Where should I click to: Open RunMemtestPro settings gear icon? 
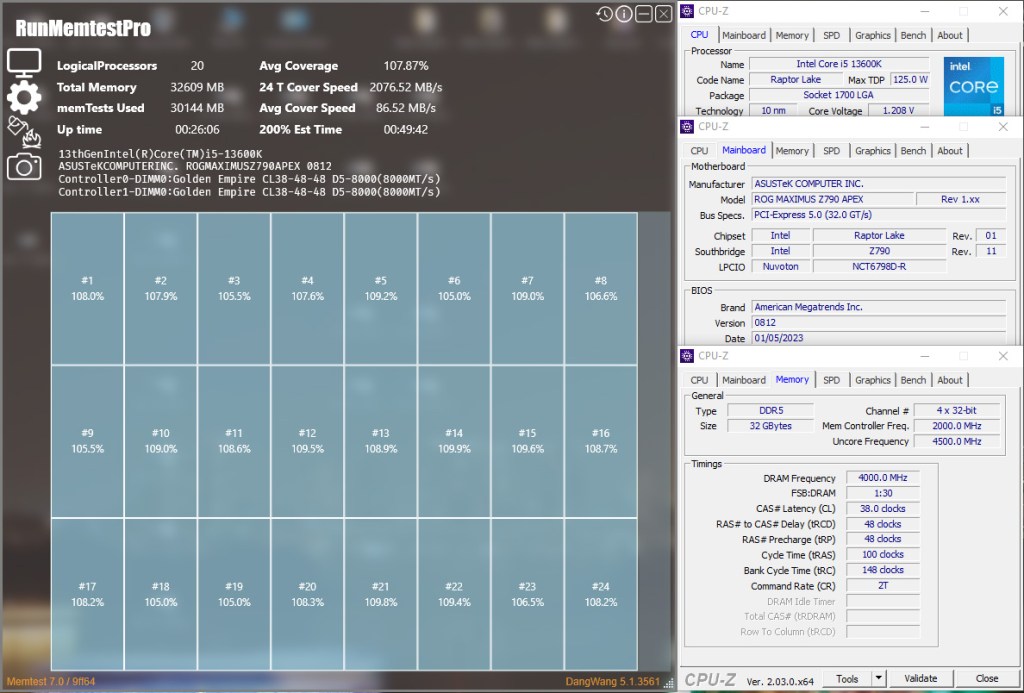(x=24, y=97)
